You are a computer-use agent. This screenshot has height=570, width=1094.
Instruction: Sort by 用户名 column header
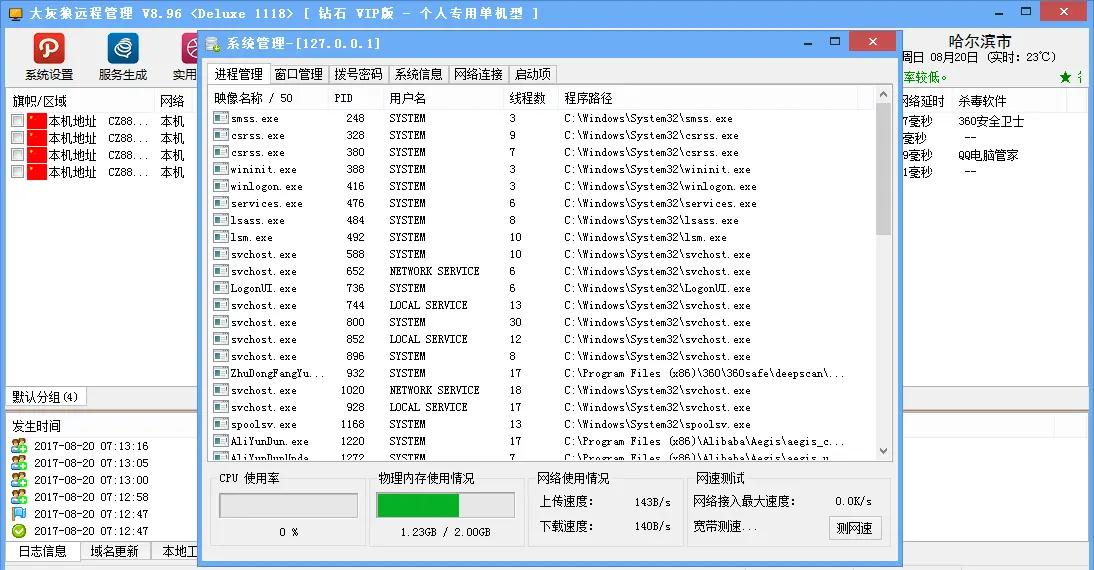pos(443,98)
